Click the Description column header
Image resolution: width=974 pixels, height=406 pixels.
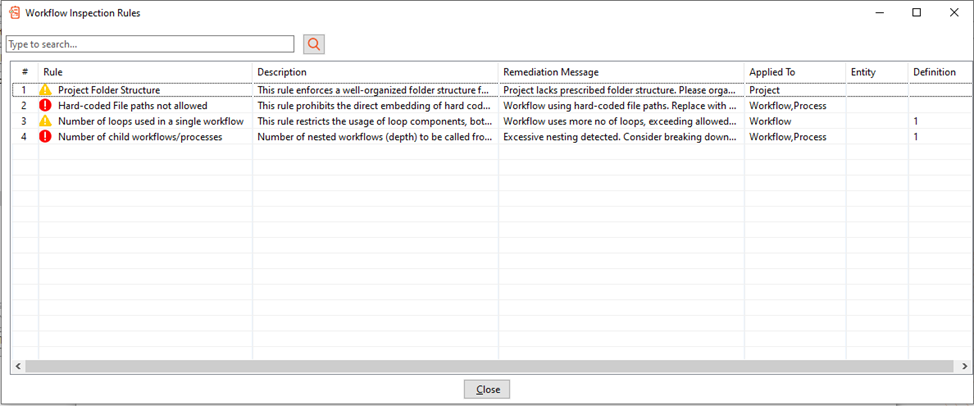374,72
